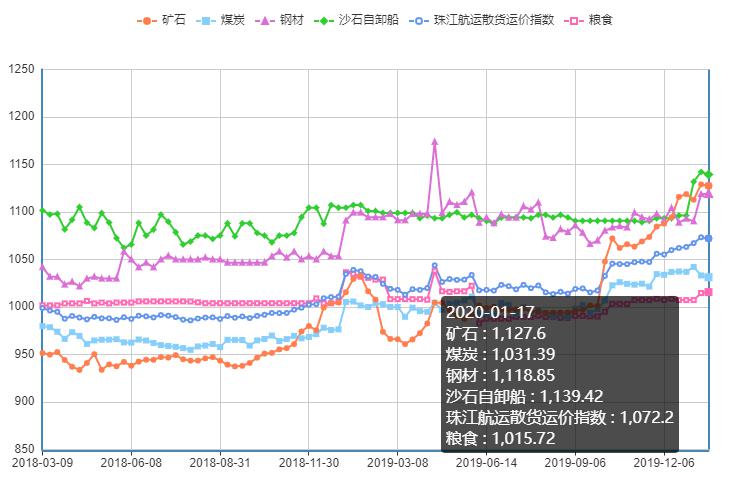Image resolution: width=734 pixels, height=477 pixels.
Task: Click x-axis label 2018-03-09
Action: coord(42,462)
